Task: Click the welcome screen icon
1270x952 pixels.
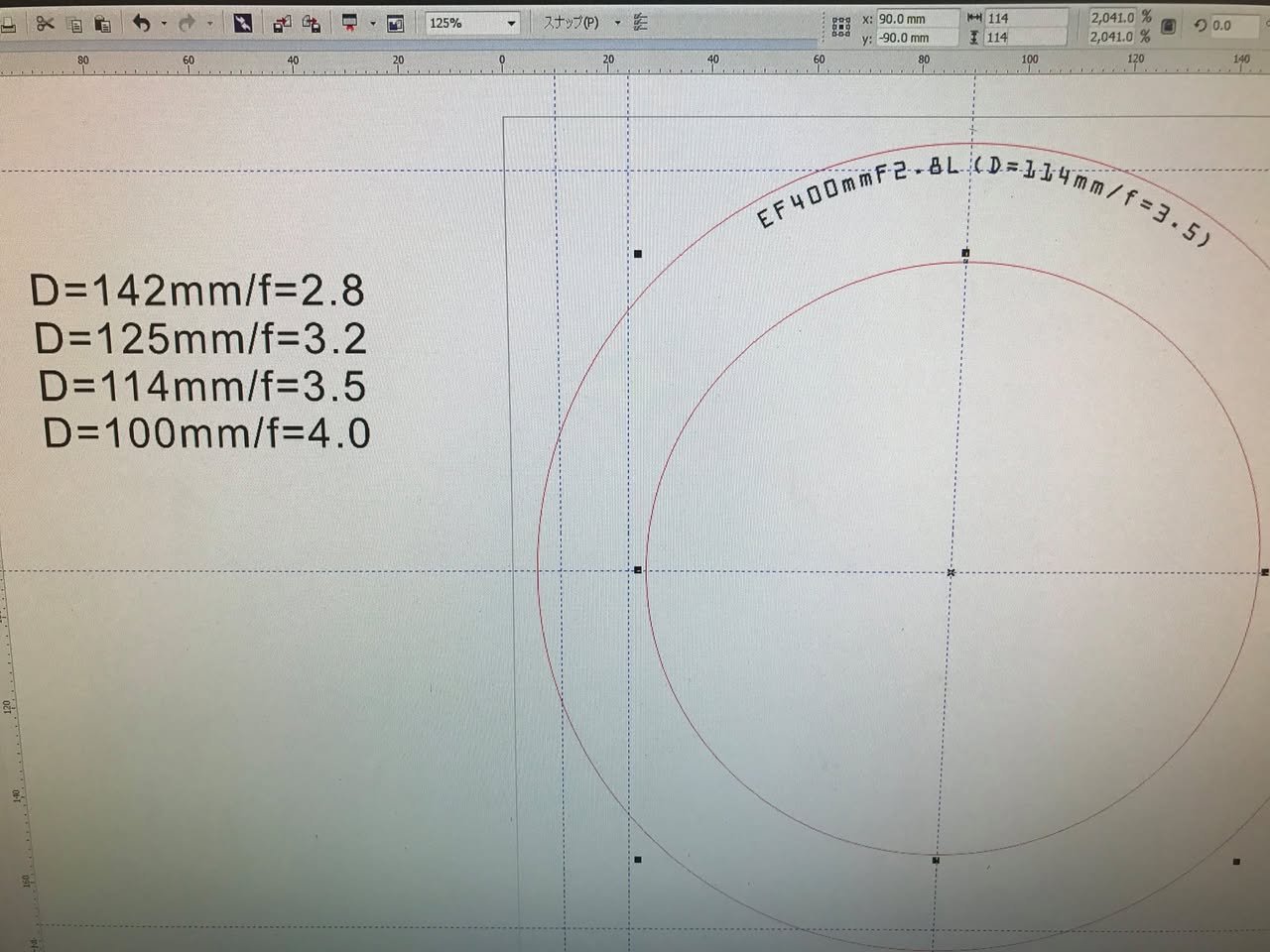Action: tap(395, 24)
